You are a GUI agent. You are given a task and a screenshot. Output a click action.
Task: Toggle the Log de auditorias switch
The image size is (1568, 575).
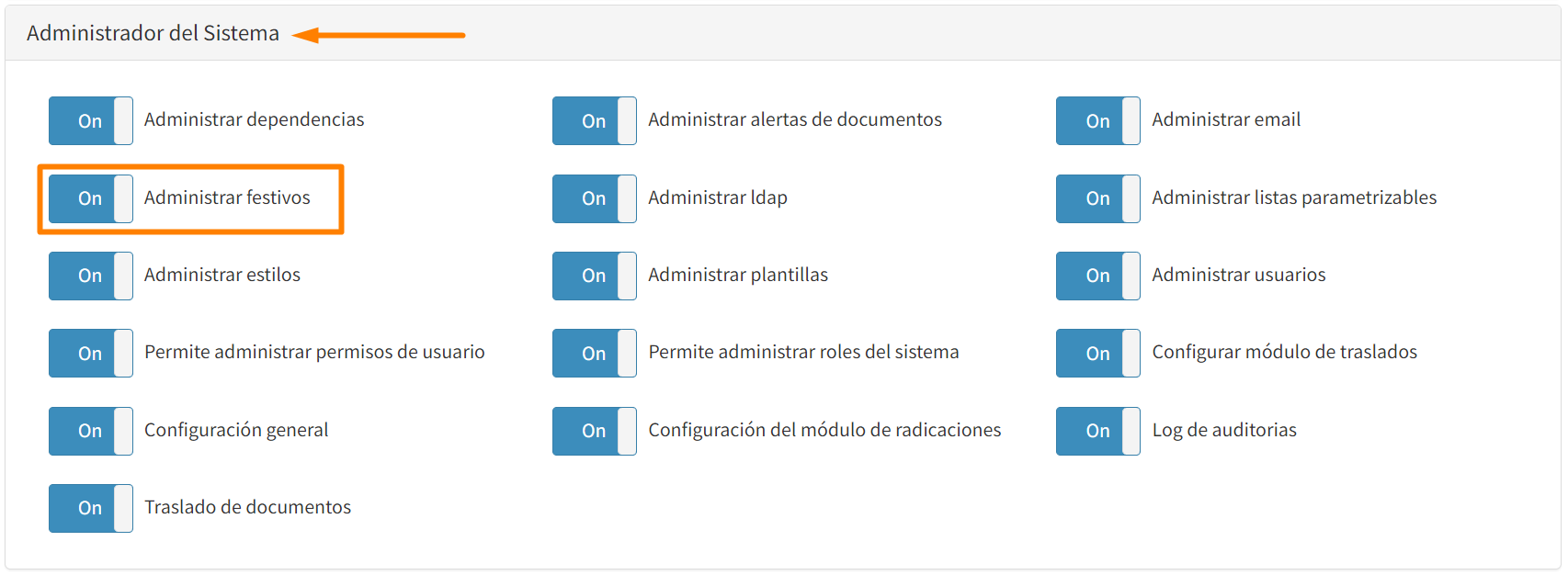1097,431
